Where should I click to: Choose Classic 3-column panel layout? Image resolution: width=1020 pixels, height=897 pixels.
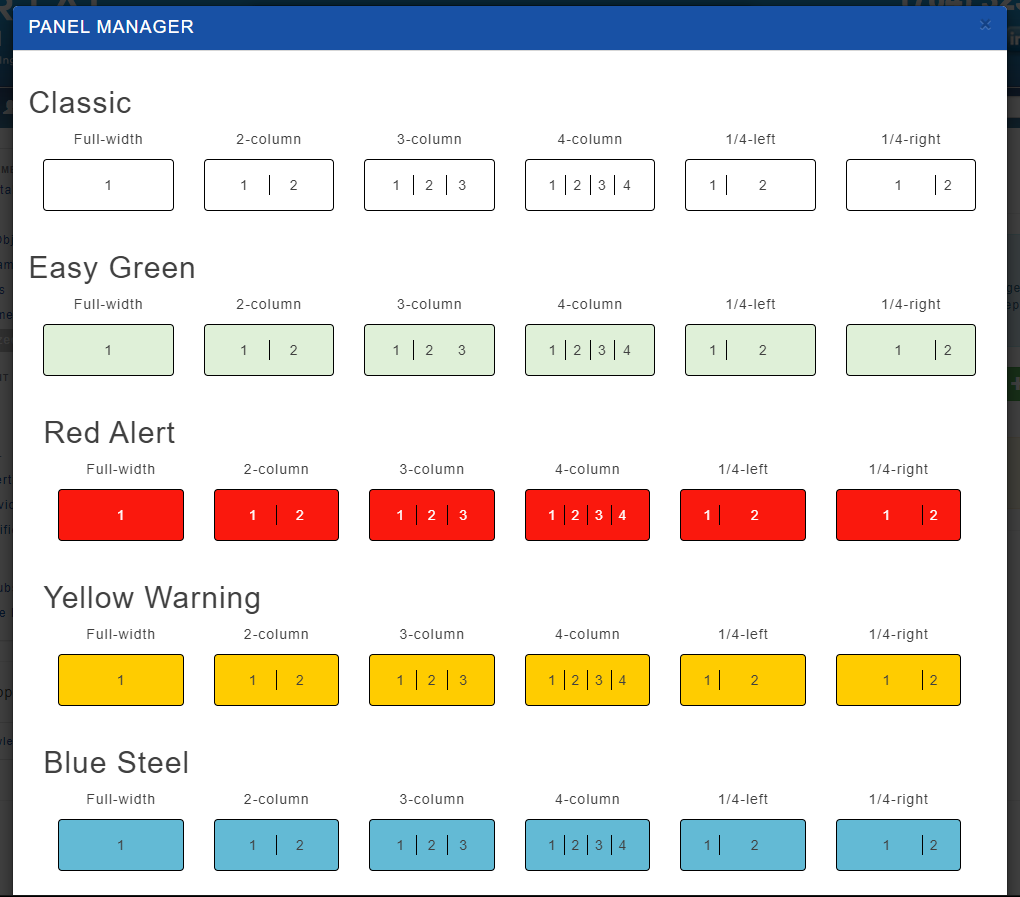(429, 185)
